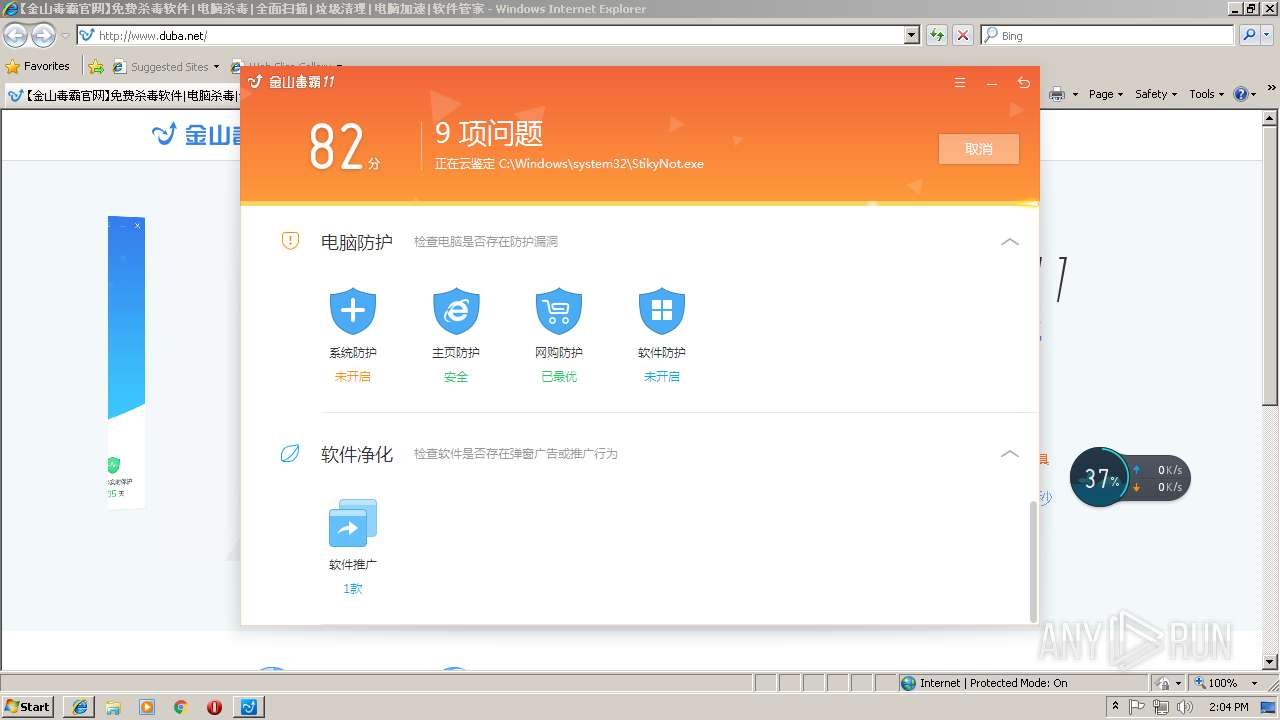The height and width of the screenshot is (720, 1280).
Task: Open the hamburger menu in 金山毒霸 title bar
Action: 960,83
